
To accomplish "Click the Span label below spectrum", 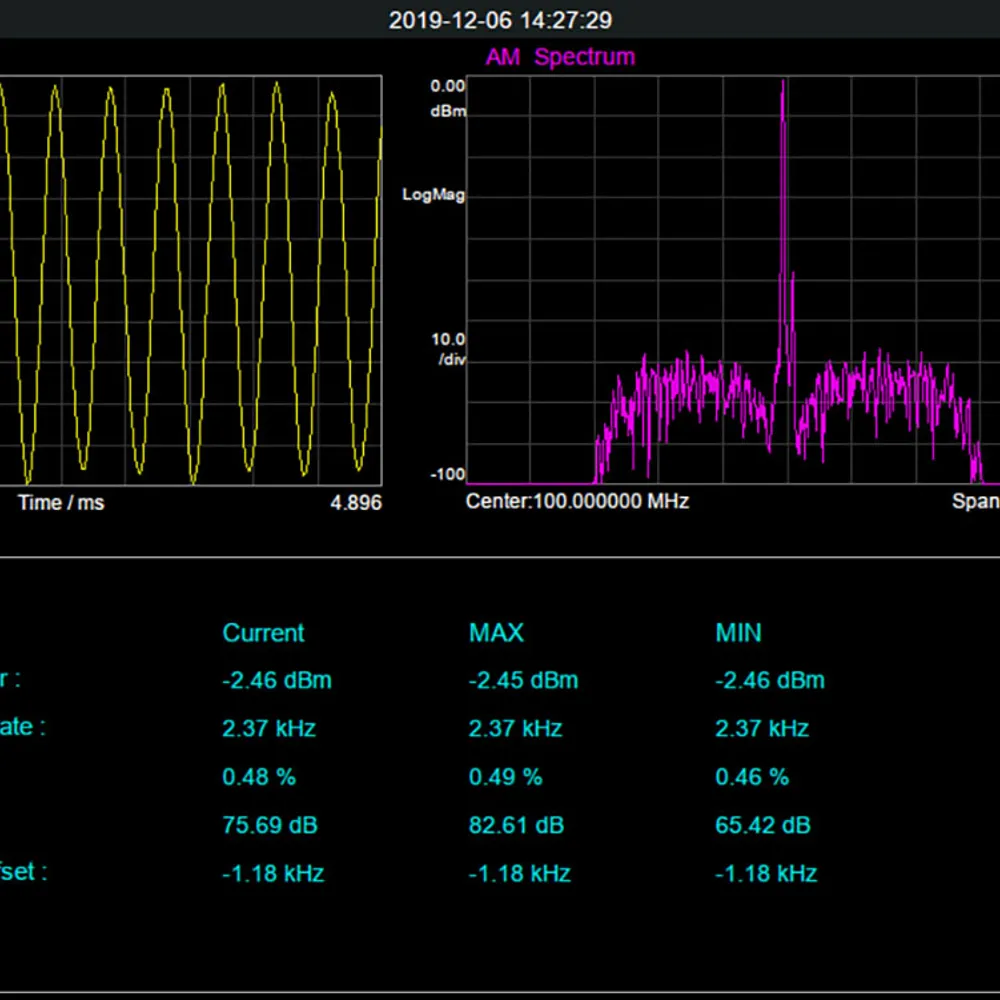I will (x=975, y=501).
